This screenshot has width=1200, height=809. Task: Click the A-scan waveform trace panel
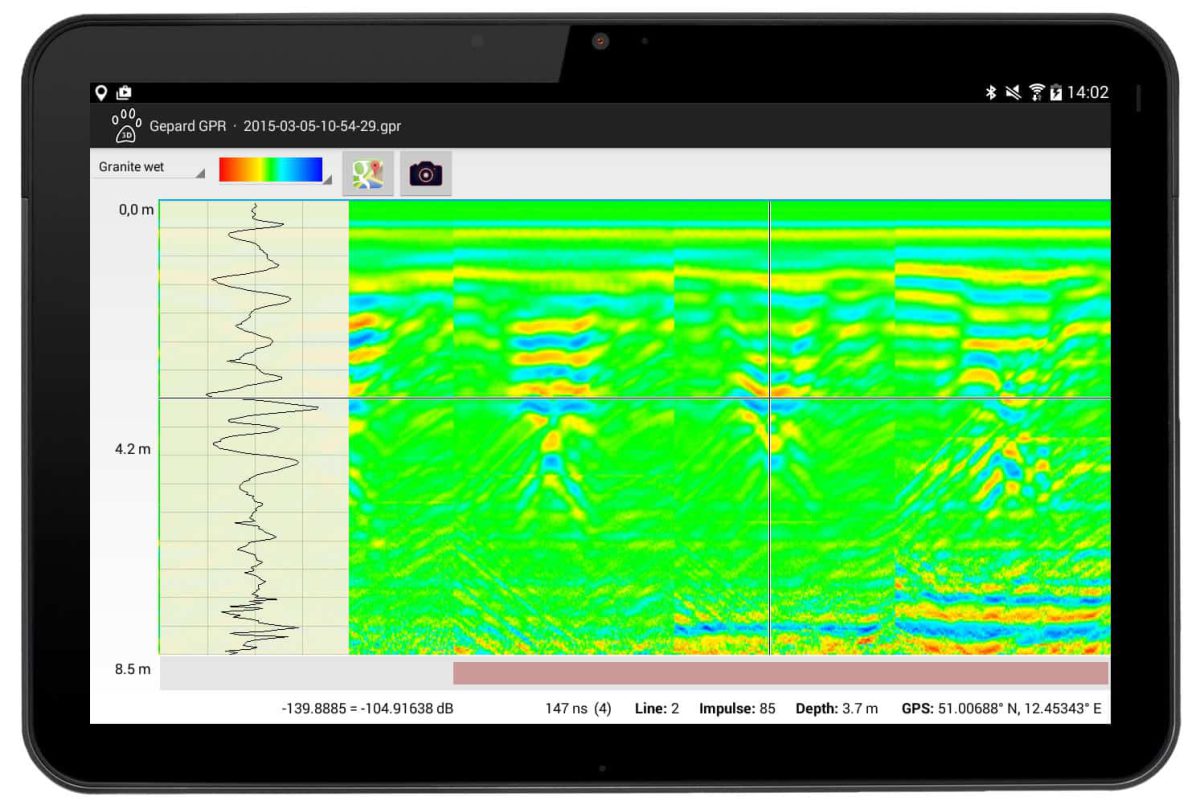click(x=254, y=427)
